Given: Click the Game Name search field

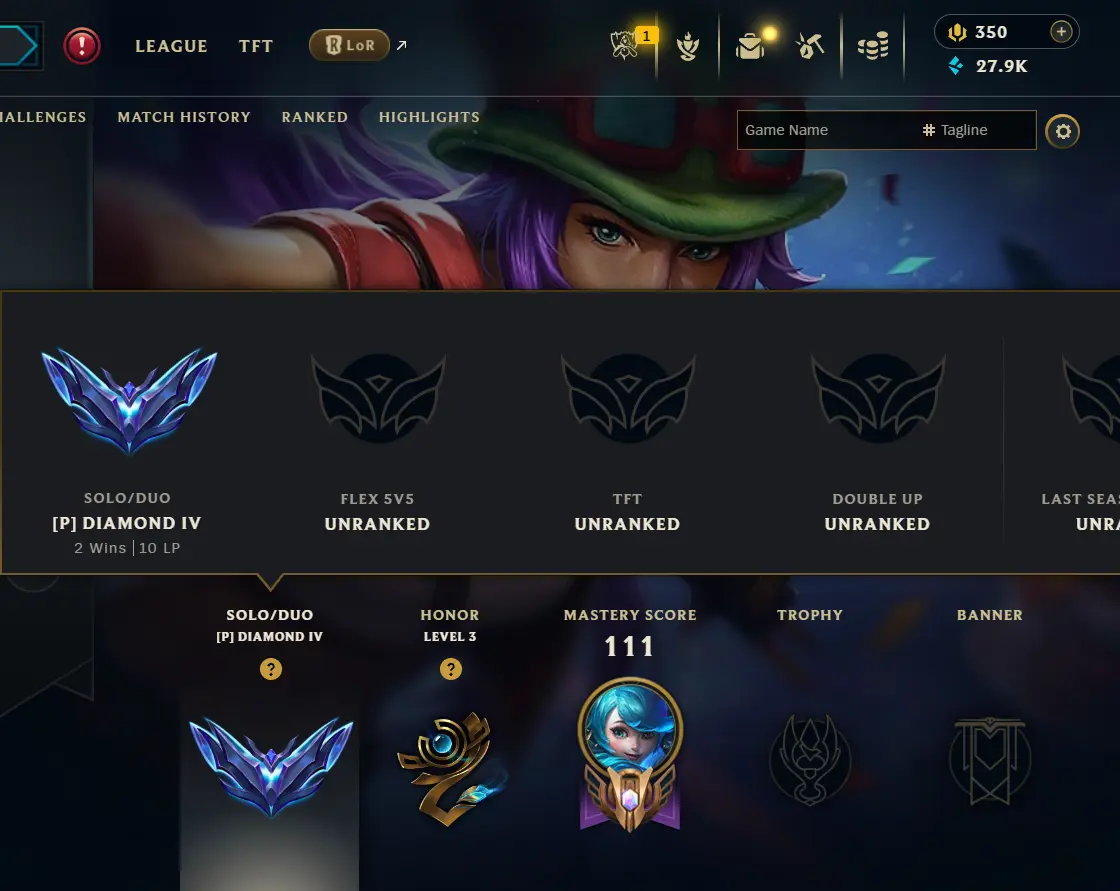Looking at the screenshot, I should [x=826, y=130].
